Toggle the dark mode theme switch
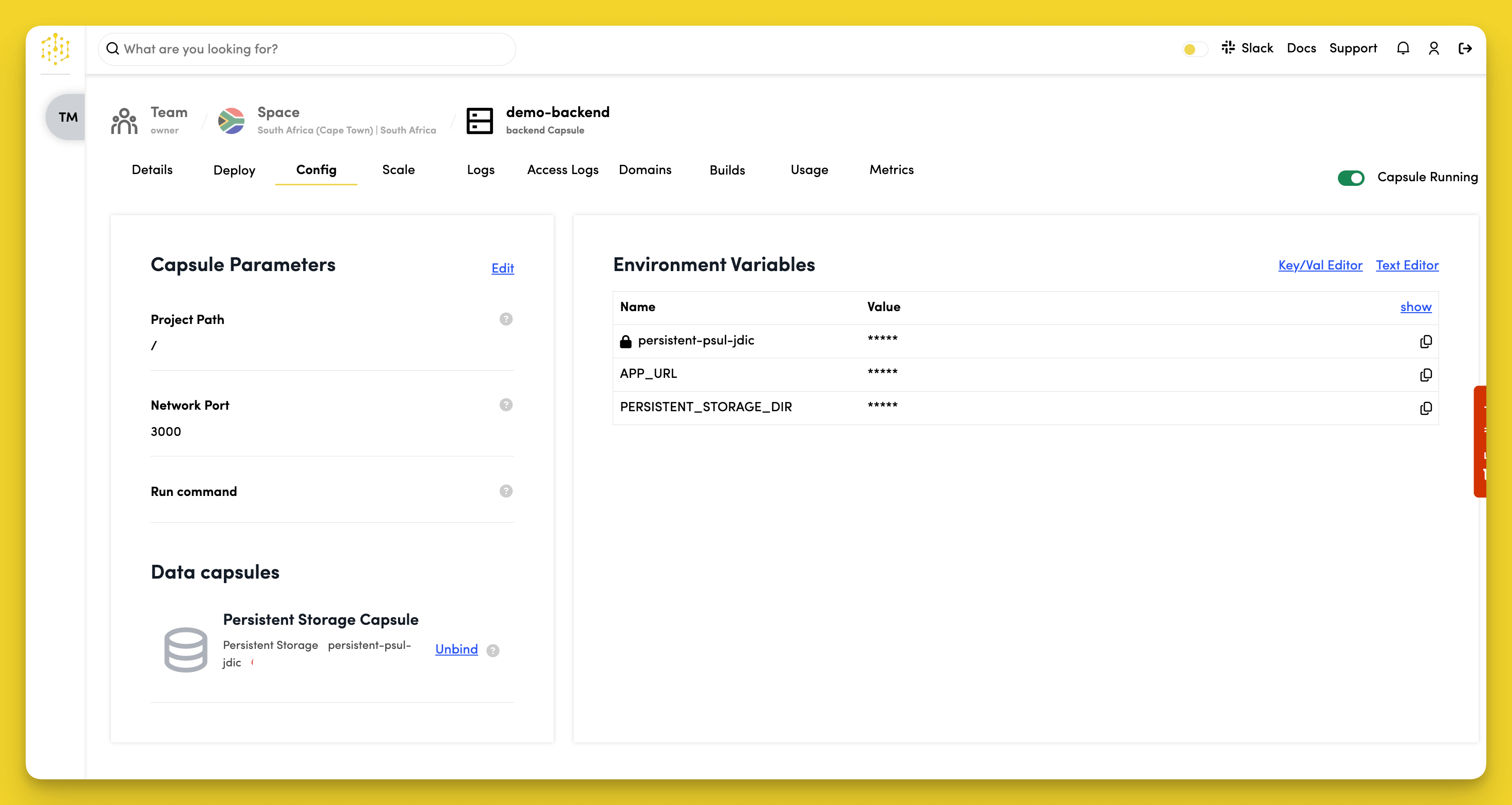Screen dimensions: 1512x805 coord(1194,49)
